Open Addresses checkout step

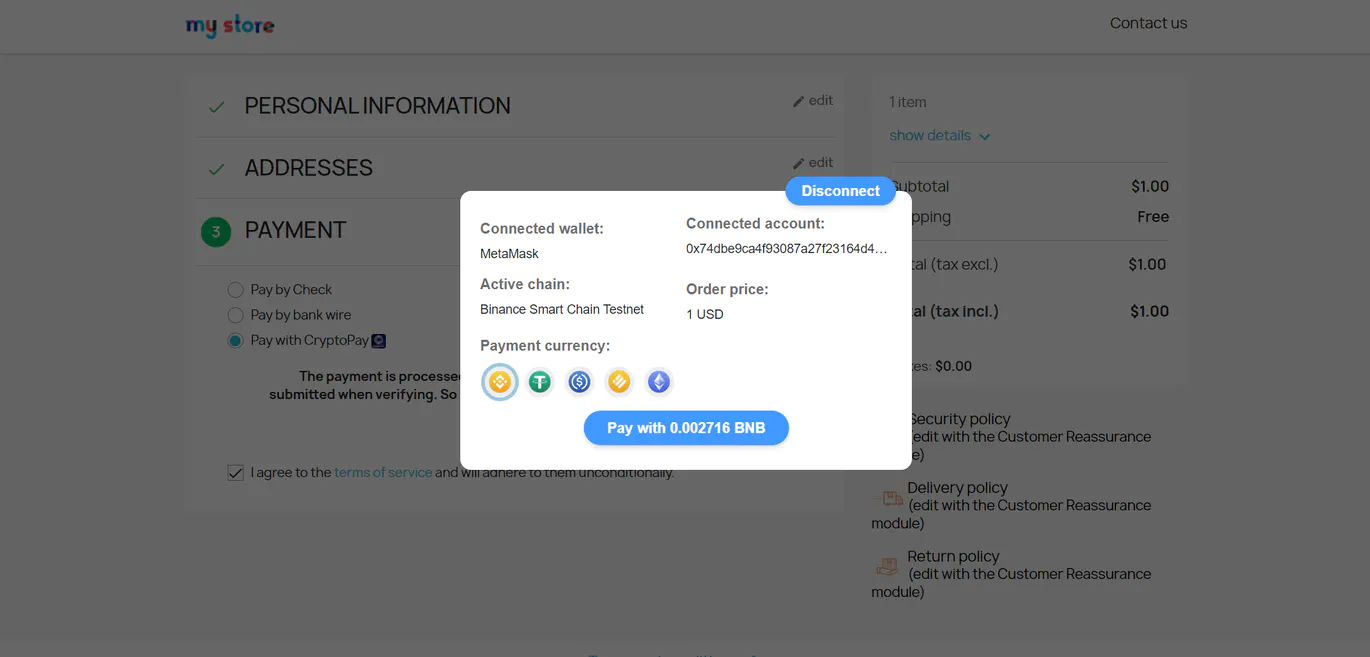[308, 168]
